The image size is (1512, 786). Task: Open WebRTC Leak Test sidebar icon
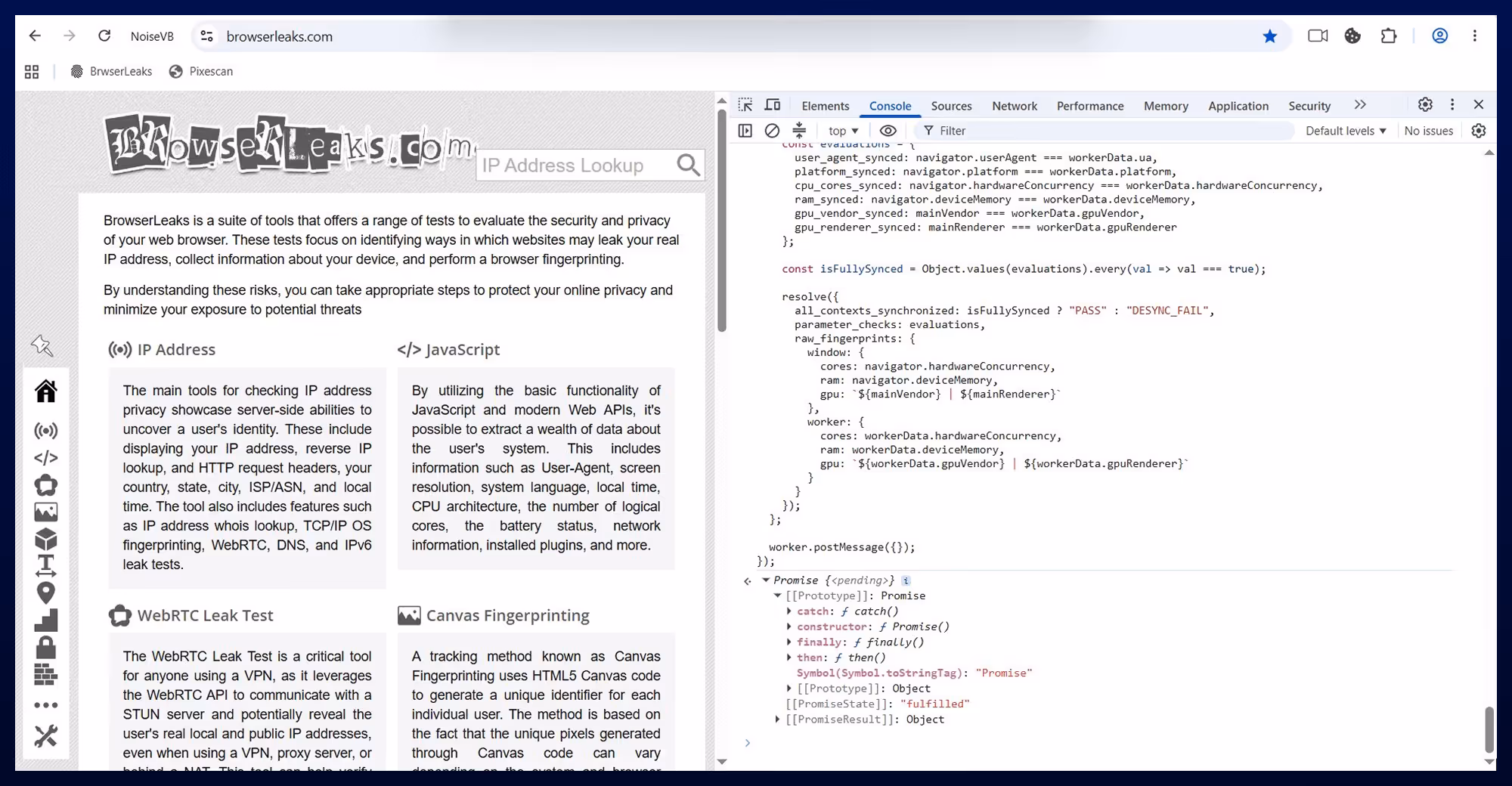point(46,485)
